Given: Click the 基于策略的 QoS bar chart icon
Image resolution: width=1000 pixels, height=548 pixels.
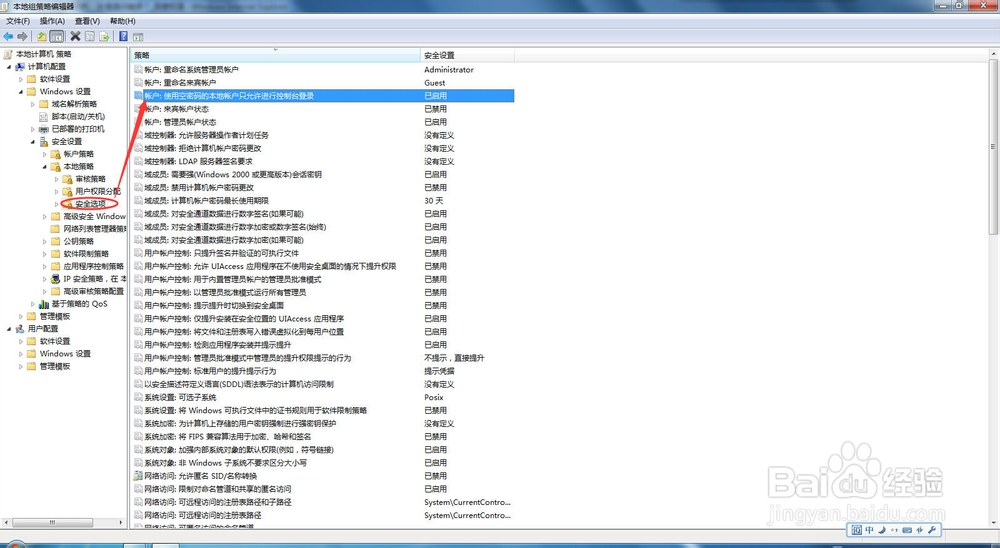Looking at the screenshot, I should click(44, 304).
